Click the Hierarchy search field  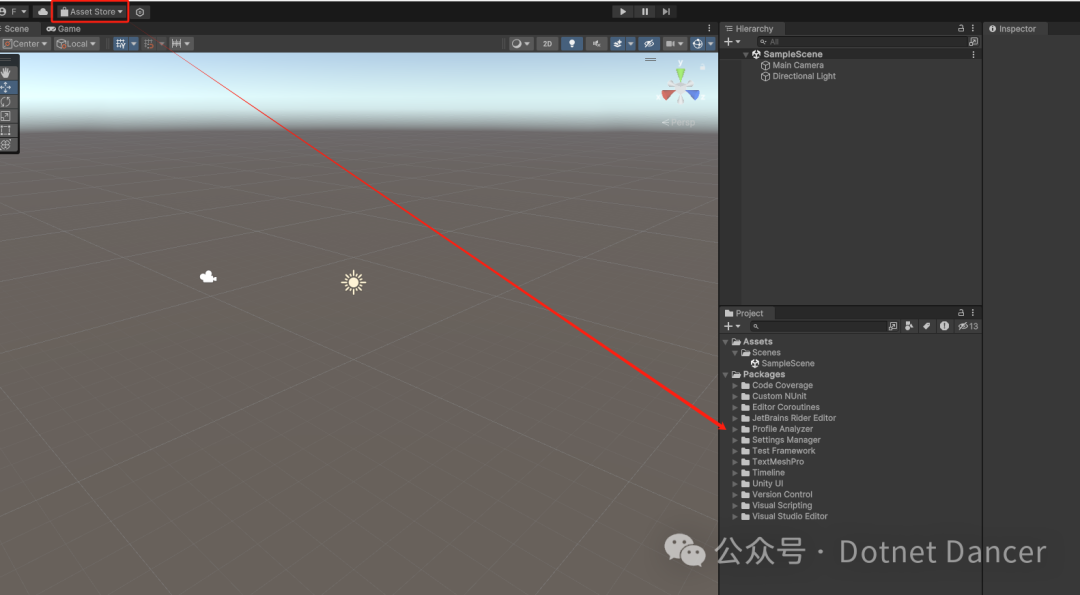pyautogui.click(x=862, y=41)
